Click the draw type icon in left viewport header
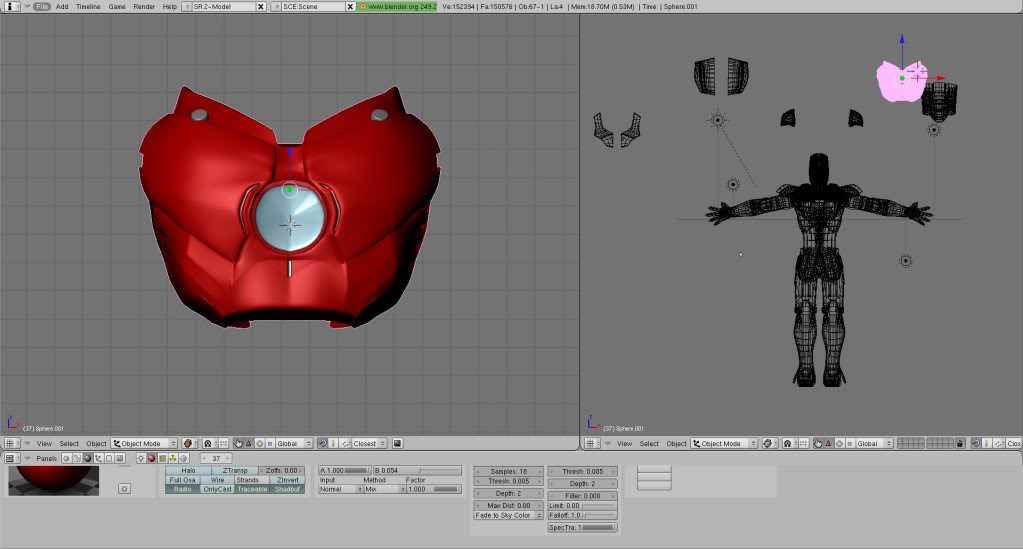1023x549 pixels. pyautogui.click(x=187, y=443)
